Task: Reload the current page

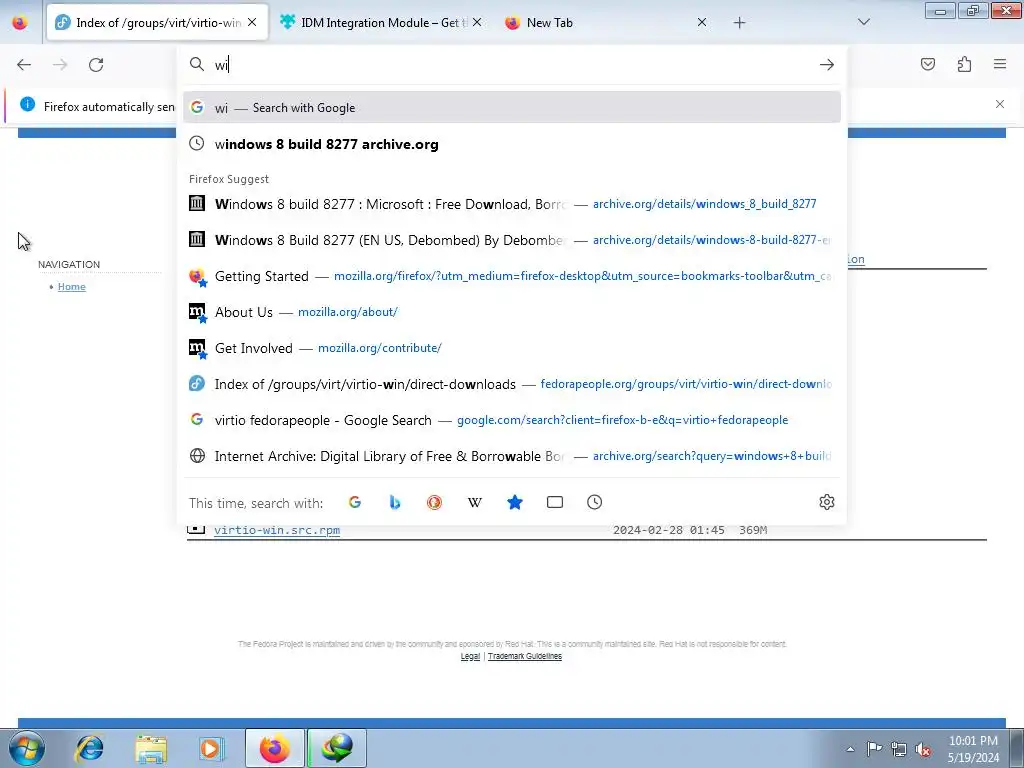Action: (x=96, y=65)
